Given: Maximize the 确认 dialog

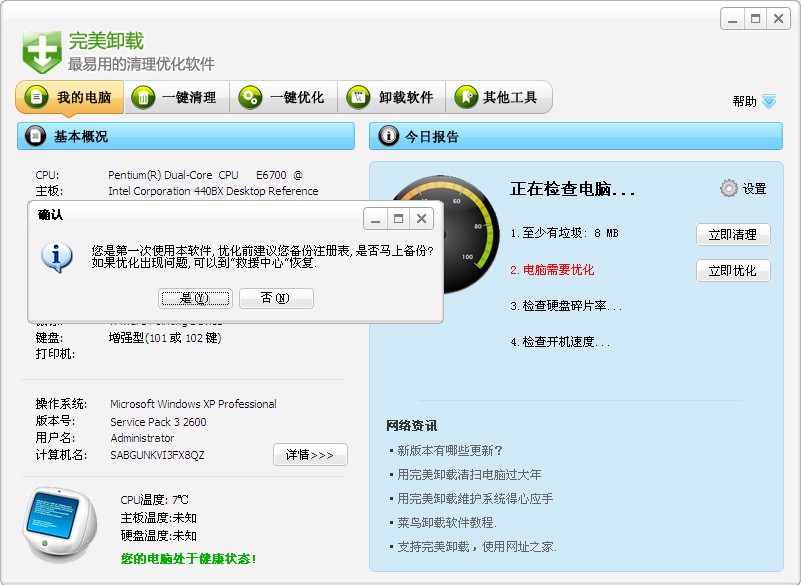Looking at the screenshot, I should tap(398, 219).
